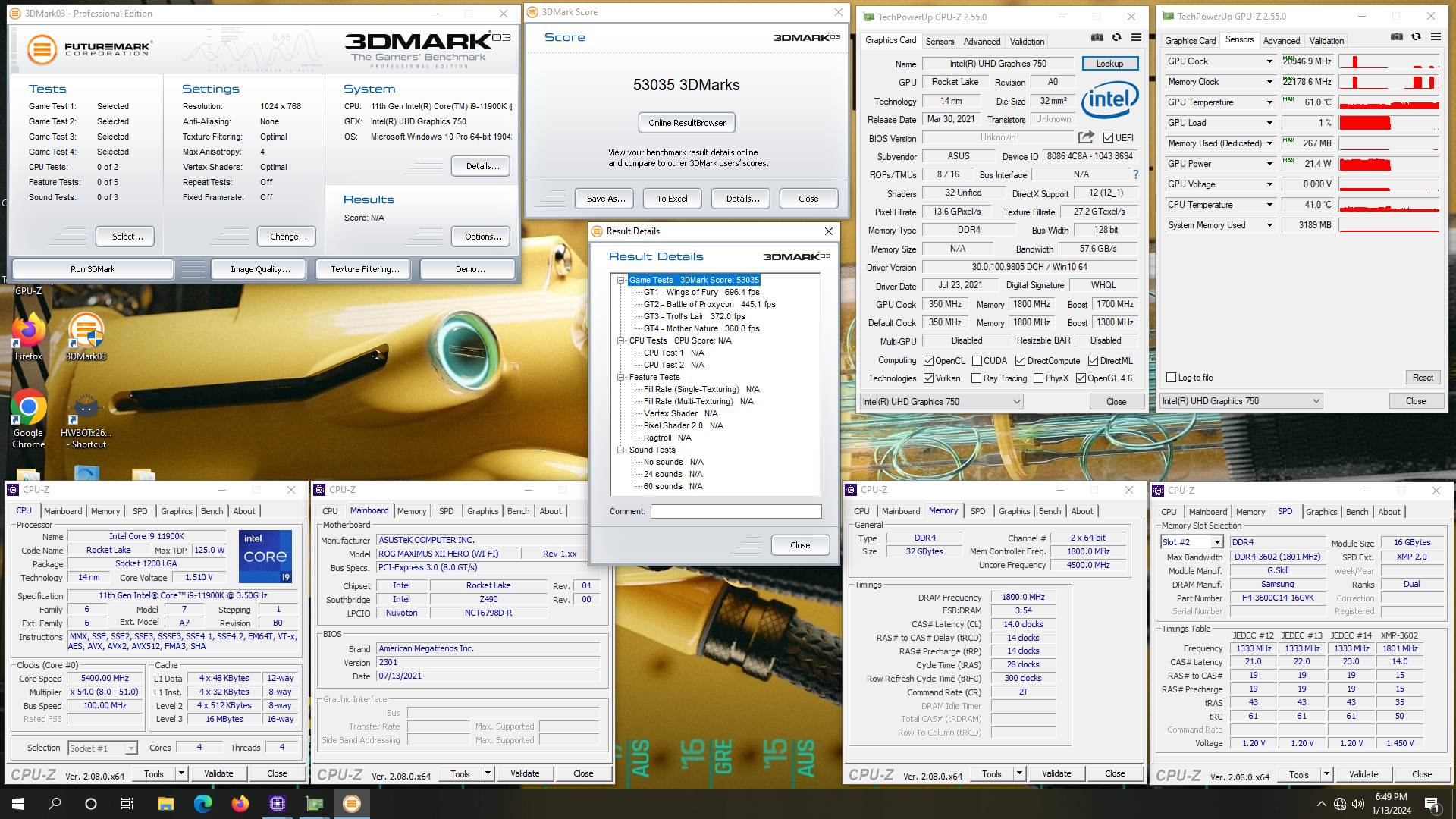Screen dimensions: 1456x819
Task: Open taskbar Search icon
Action: coord(55,804)
